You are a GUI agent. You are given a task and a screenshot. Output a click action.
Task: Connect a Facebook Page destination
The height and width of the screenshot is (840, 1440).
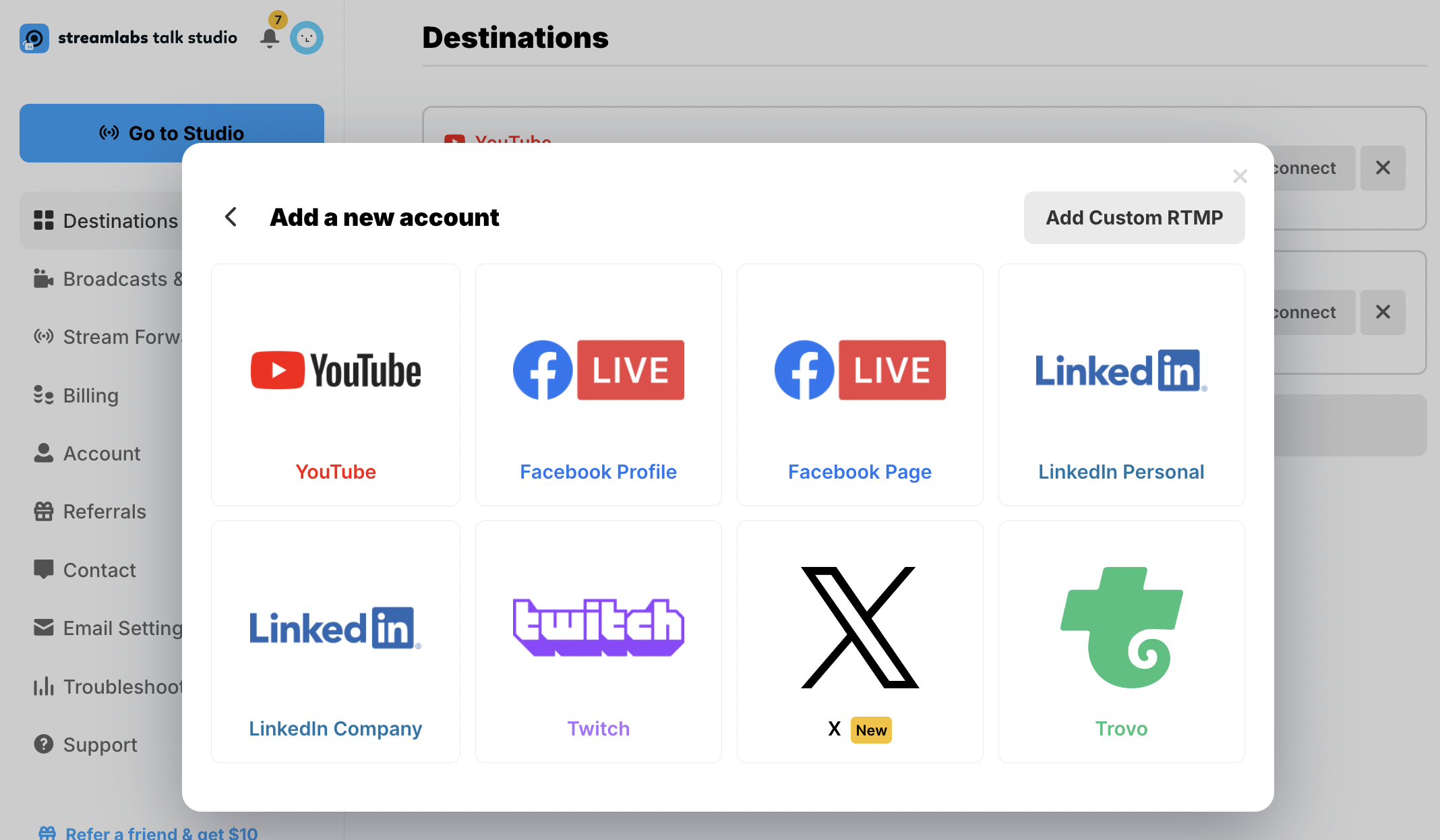pyautogui.click(x=860, y=384)
